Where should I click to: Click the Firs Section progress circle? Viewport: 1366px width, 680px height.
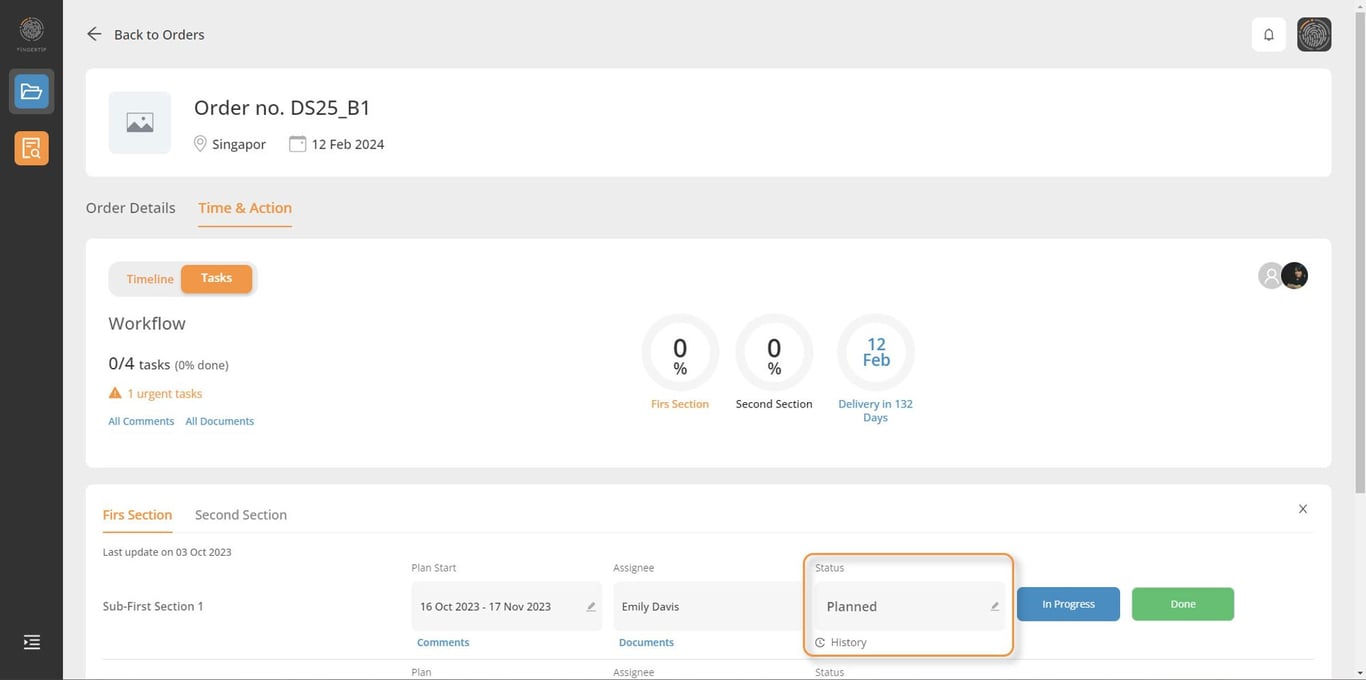[680, 353]
